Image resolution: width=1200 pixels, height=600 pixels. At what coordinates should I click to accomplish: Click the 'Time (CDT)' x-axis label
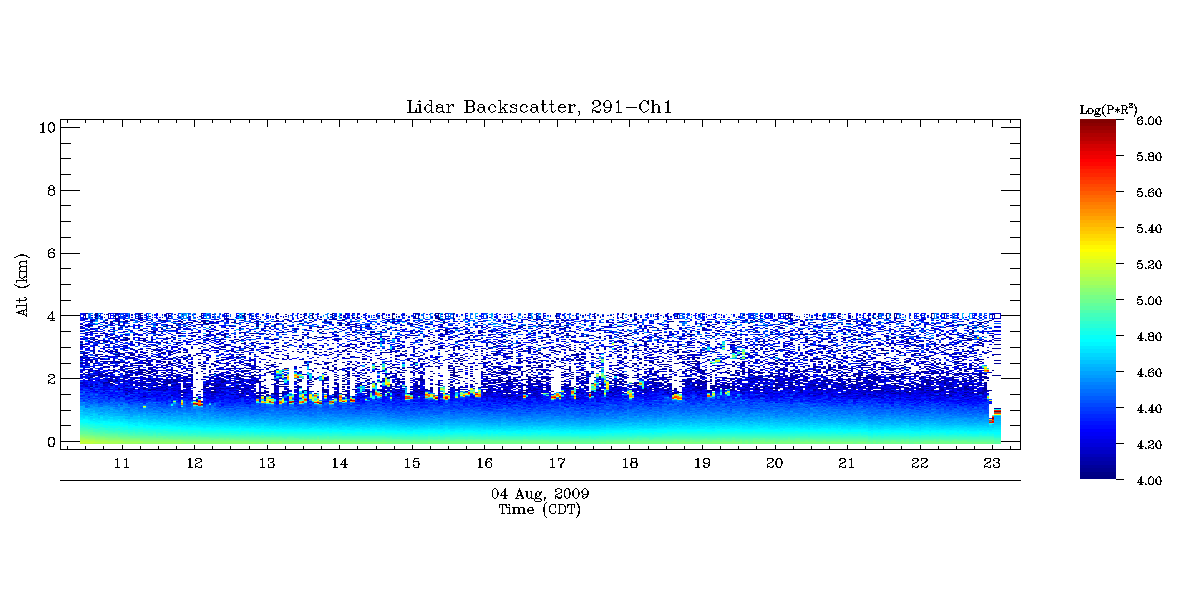click(540, 510)
